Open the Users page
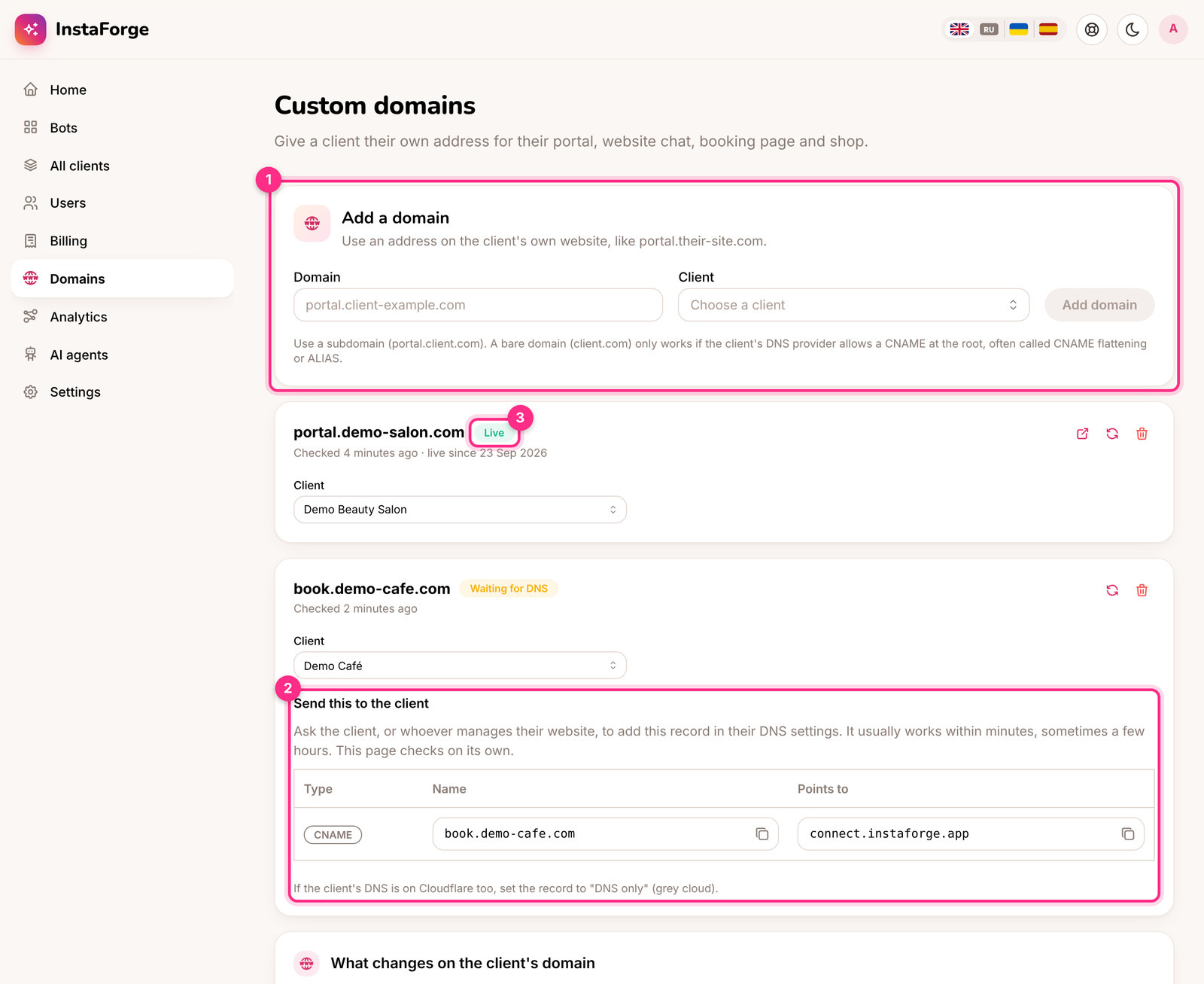The width and height of the screenshot is (1204, 984). (x=122, y=203)
